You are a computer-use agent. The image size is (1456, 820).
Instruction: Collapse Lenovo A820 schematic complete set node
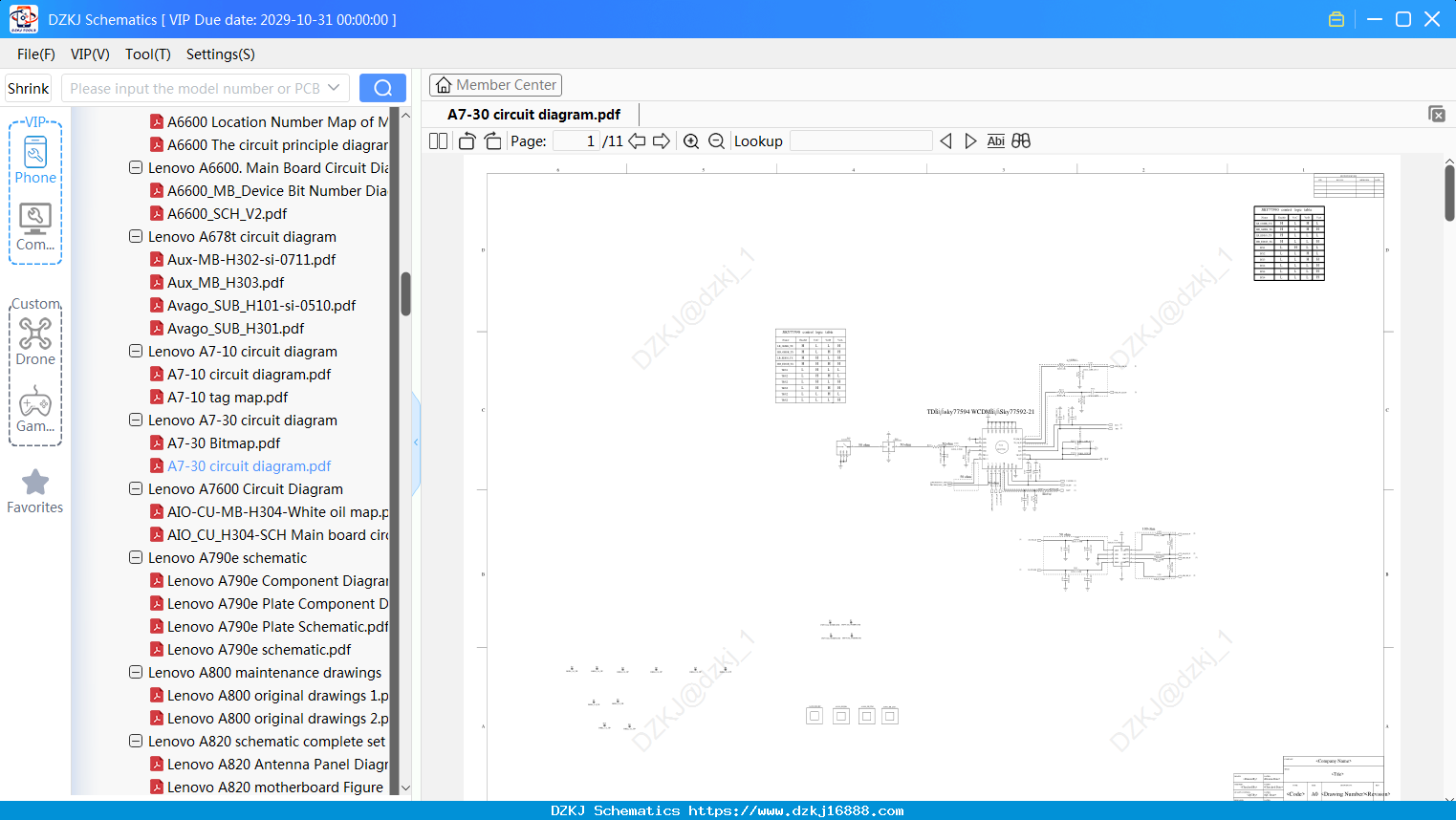(x=136, y=741)
